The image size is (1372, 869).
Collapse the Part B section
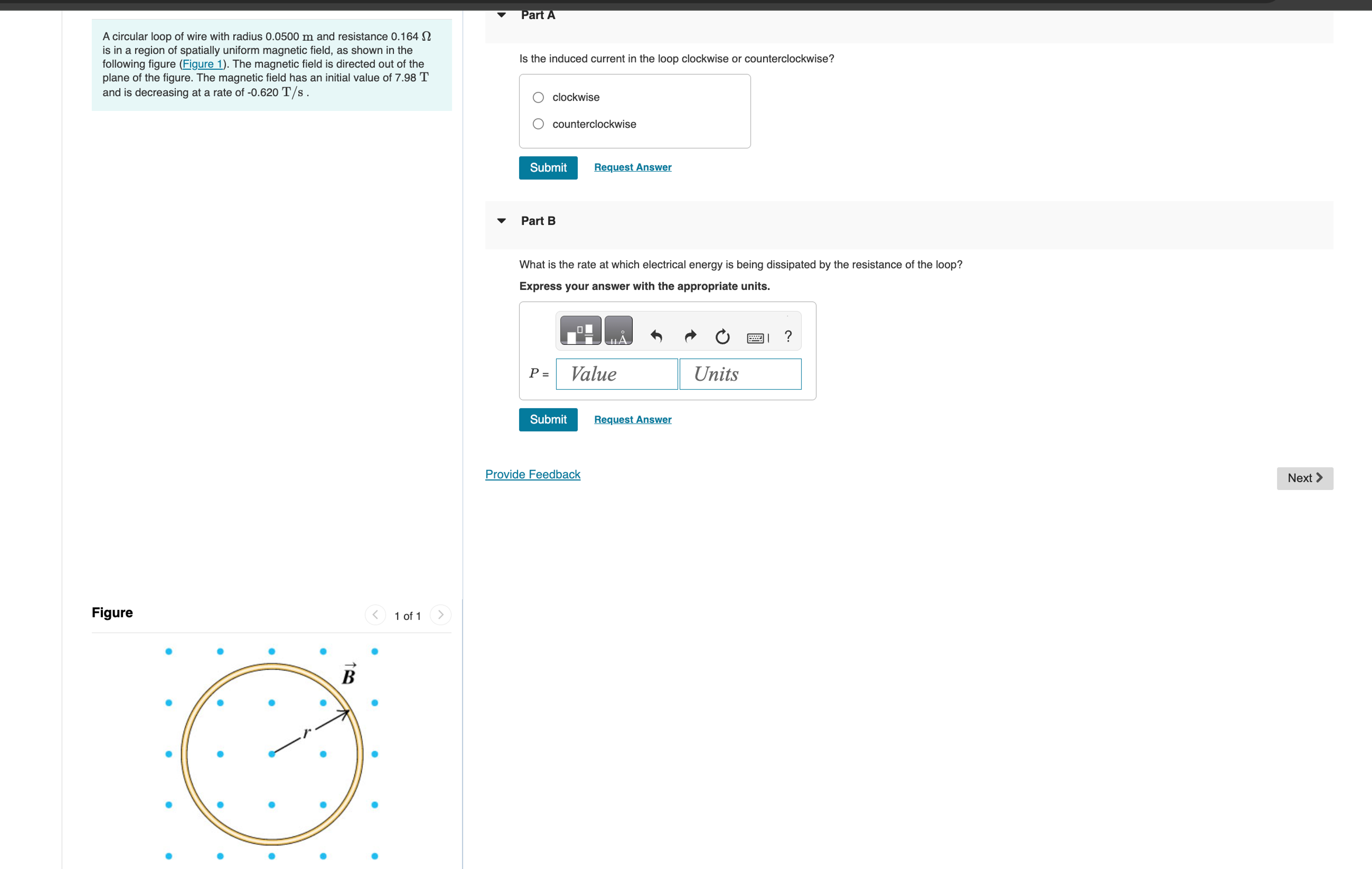coord(502,220)
